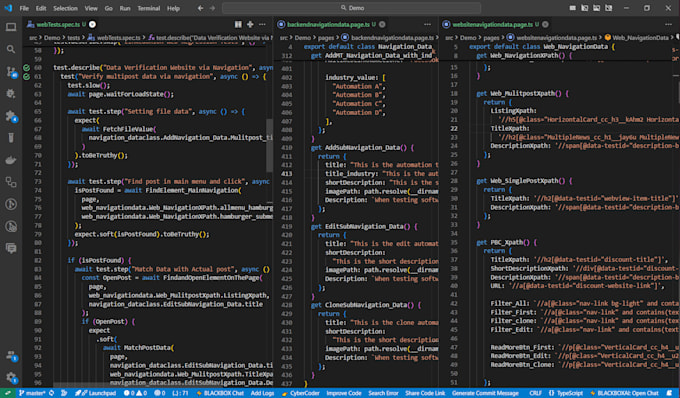Viewport: 680px width, 398px height.
Task: Change the CRLF end of line sequence
Action: 536,393
